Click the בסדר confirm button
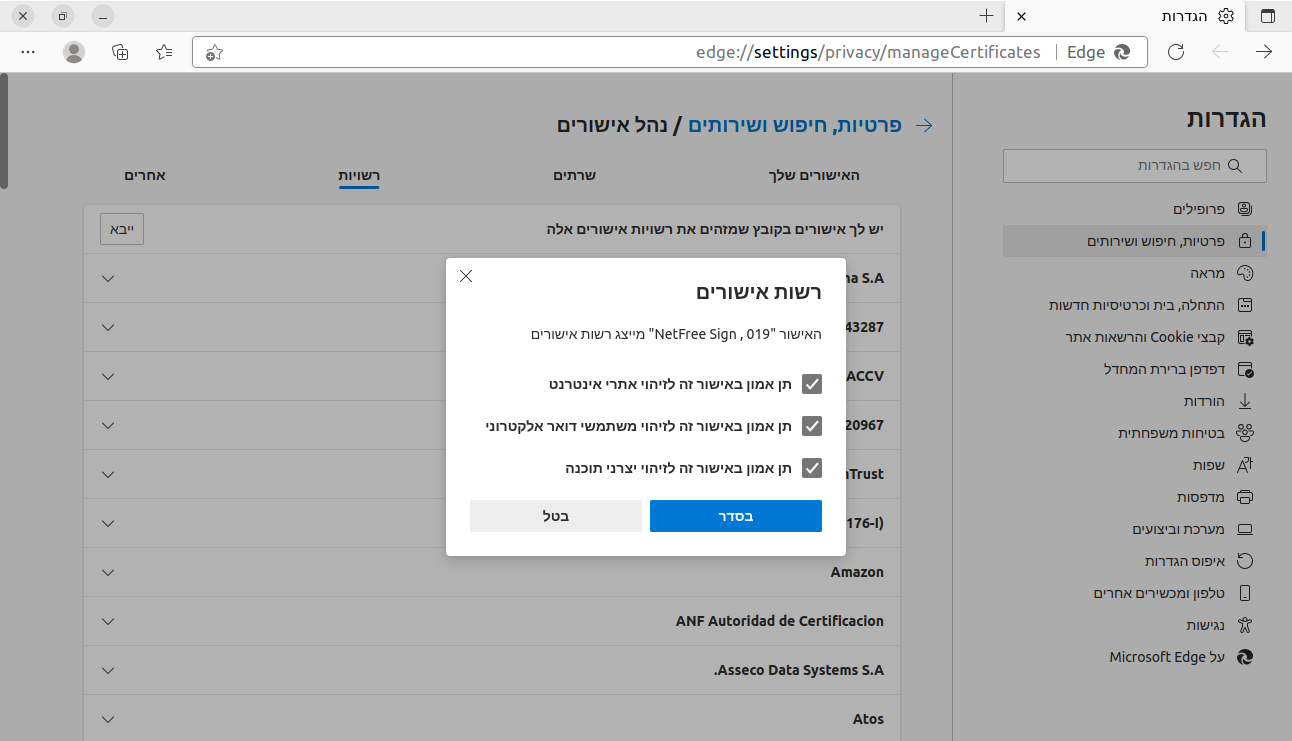The width and height of the screenshot is (1292, 741). (x=736, y=516)
